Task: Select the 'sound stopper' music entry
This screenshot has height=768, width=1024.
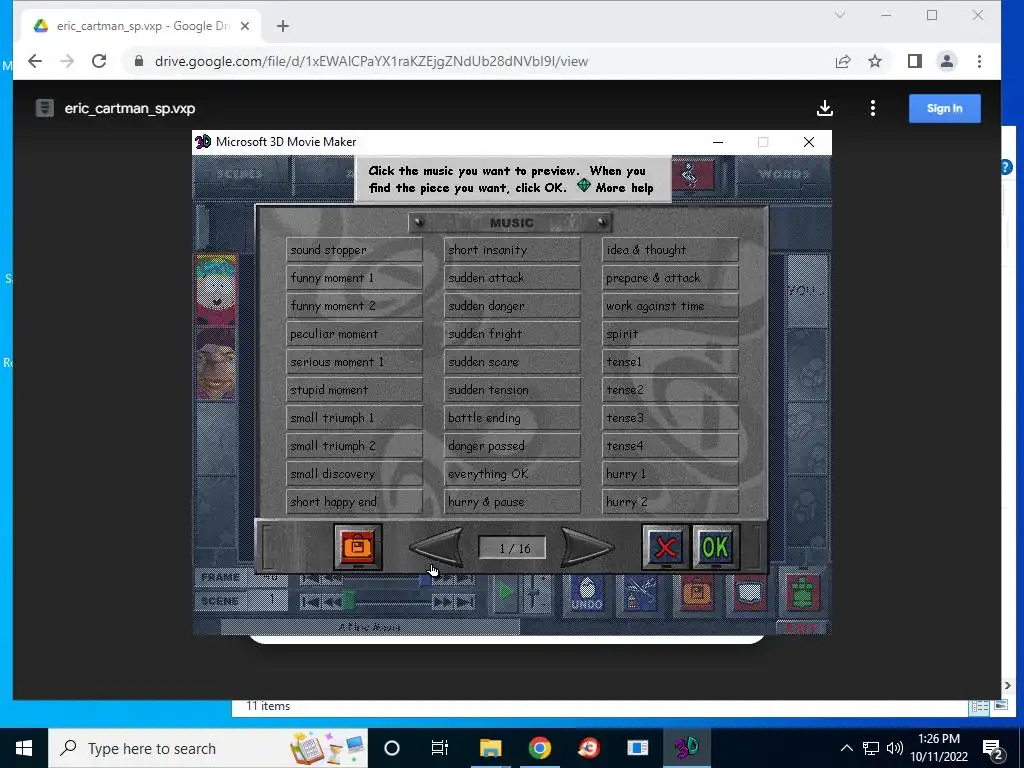Action: 354,250
